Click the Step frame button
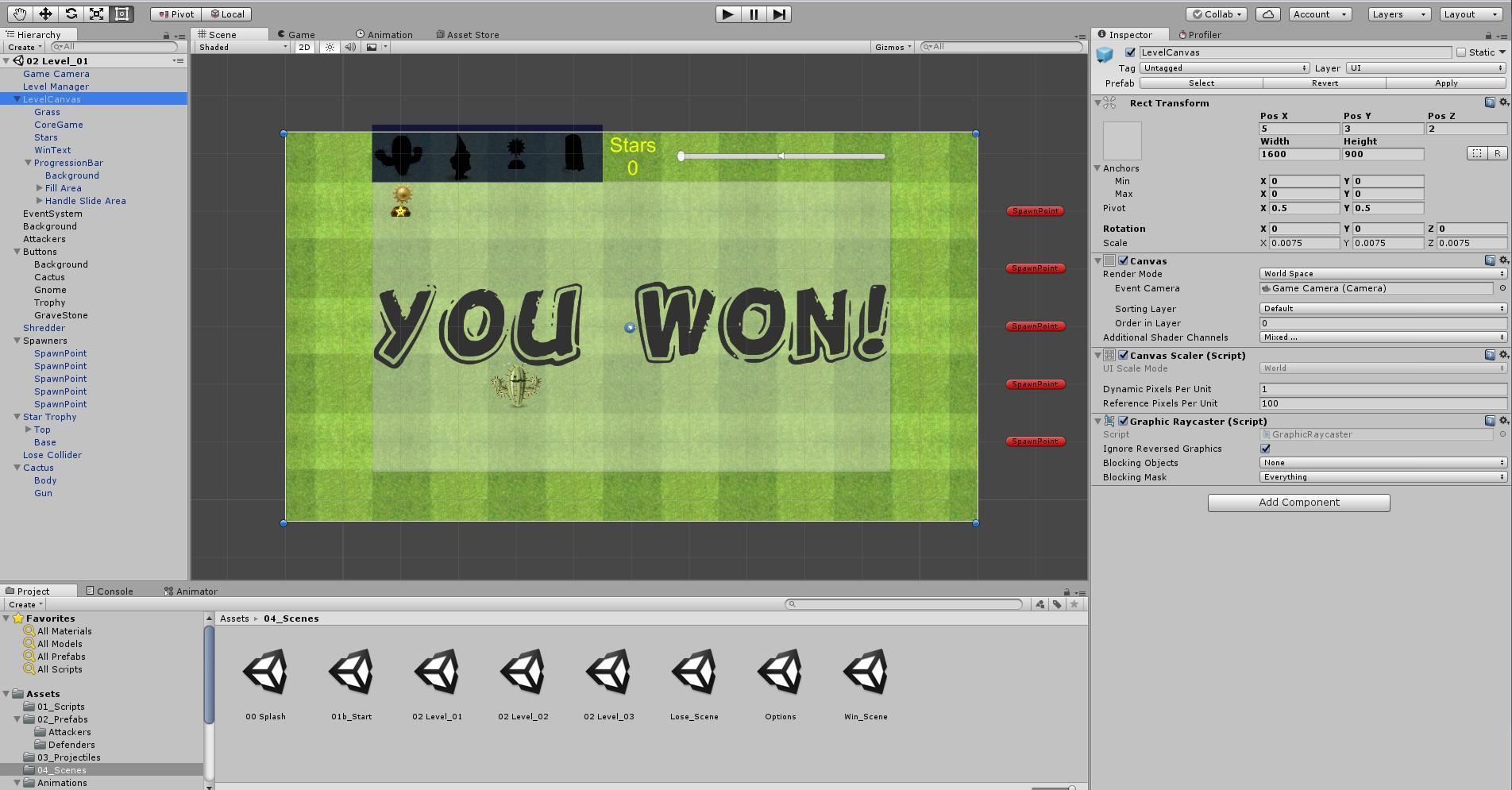This screenshot has width=1512, height=790. pos(779,13)
